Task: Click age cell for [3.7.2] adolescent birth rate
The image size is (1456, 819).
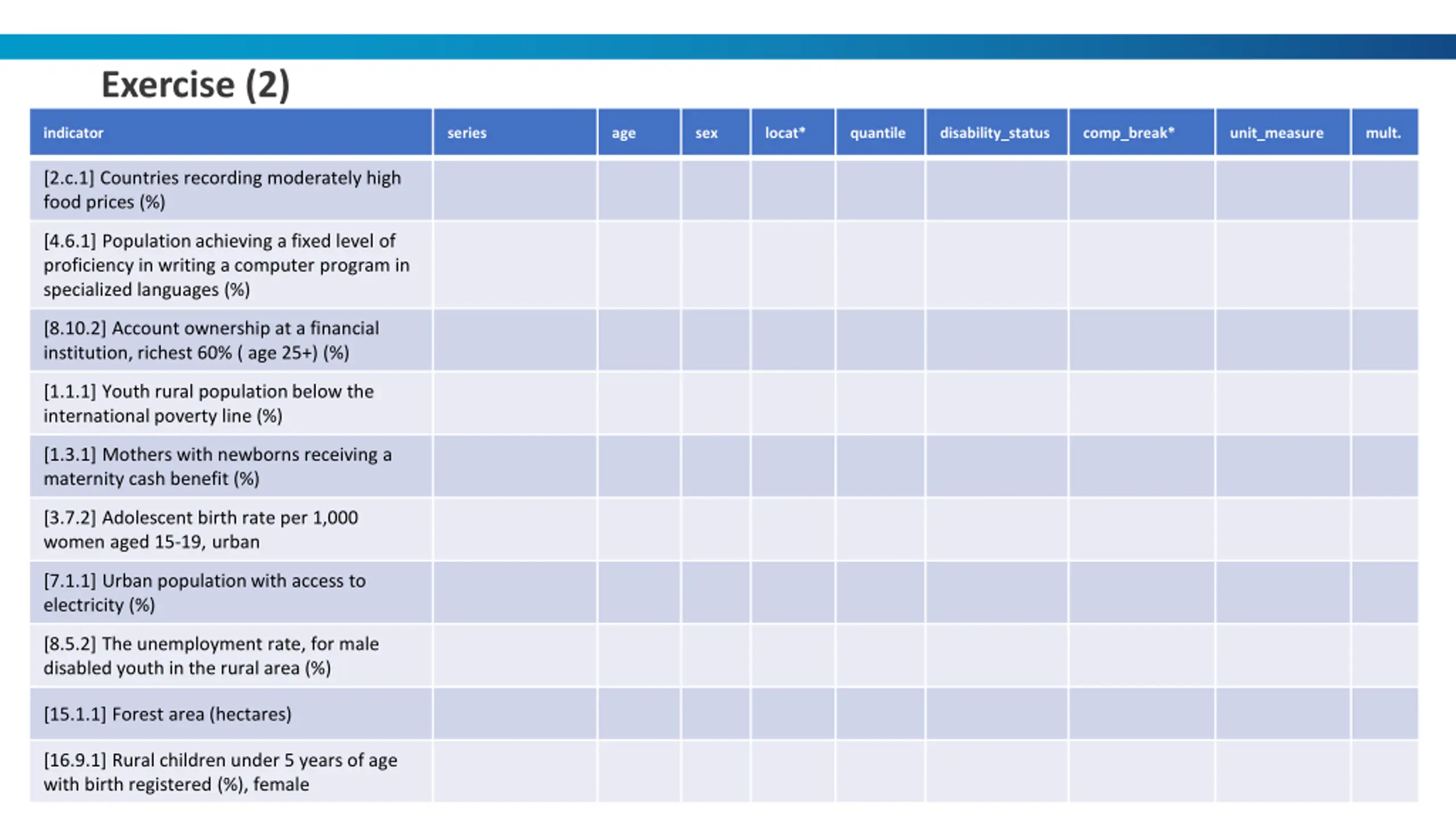Action: 639,530
